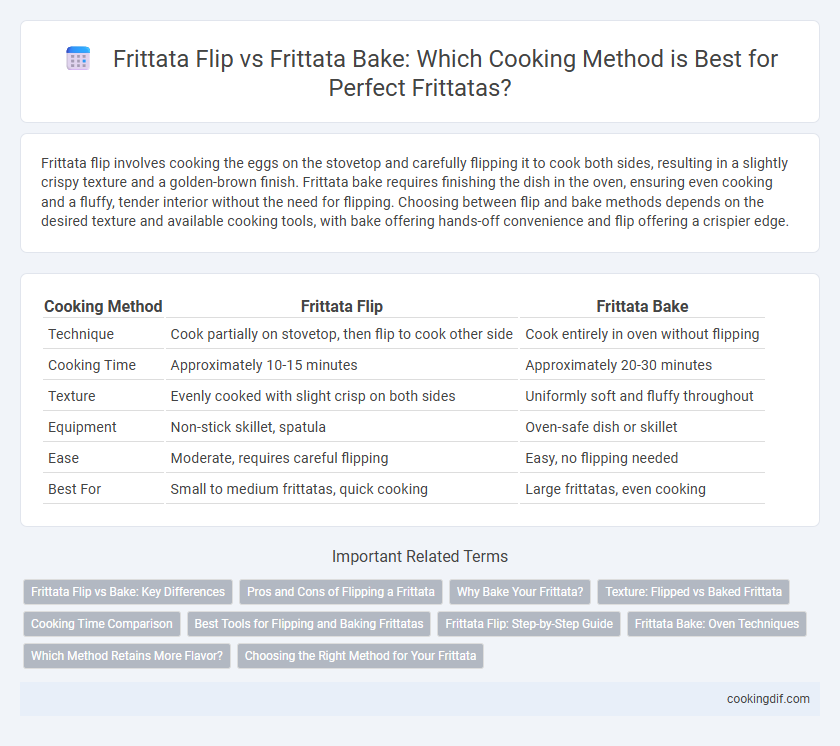840x746 pixels.
Task: Select the Best For row label
Action: tap(74, 489)
